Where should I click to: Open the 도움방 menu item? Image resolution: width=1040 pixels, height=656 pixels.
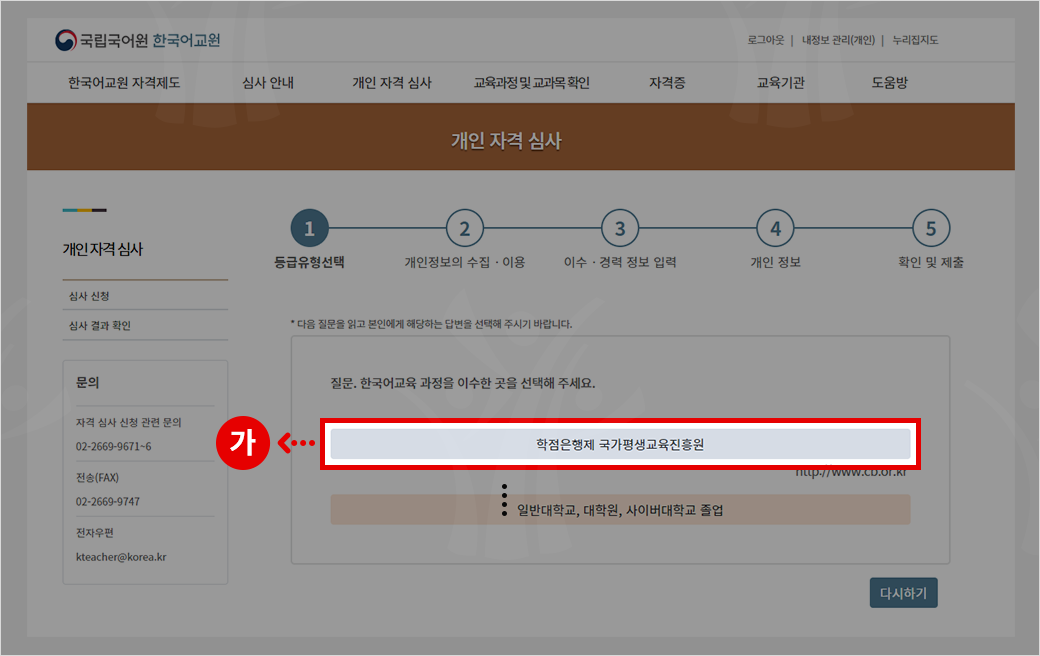pos(889,83)
